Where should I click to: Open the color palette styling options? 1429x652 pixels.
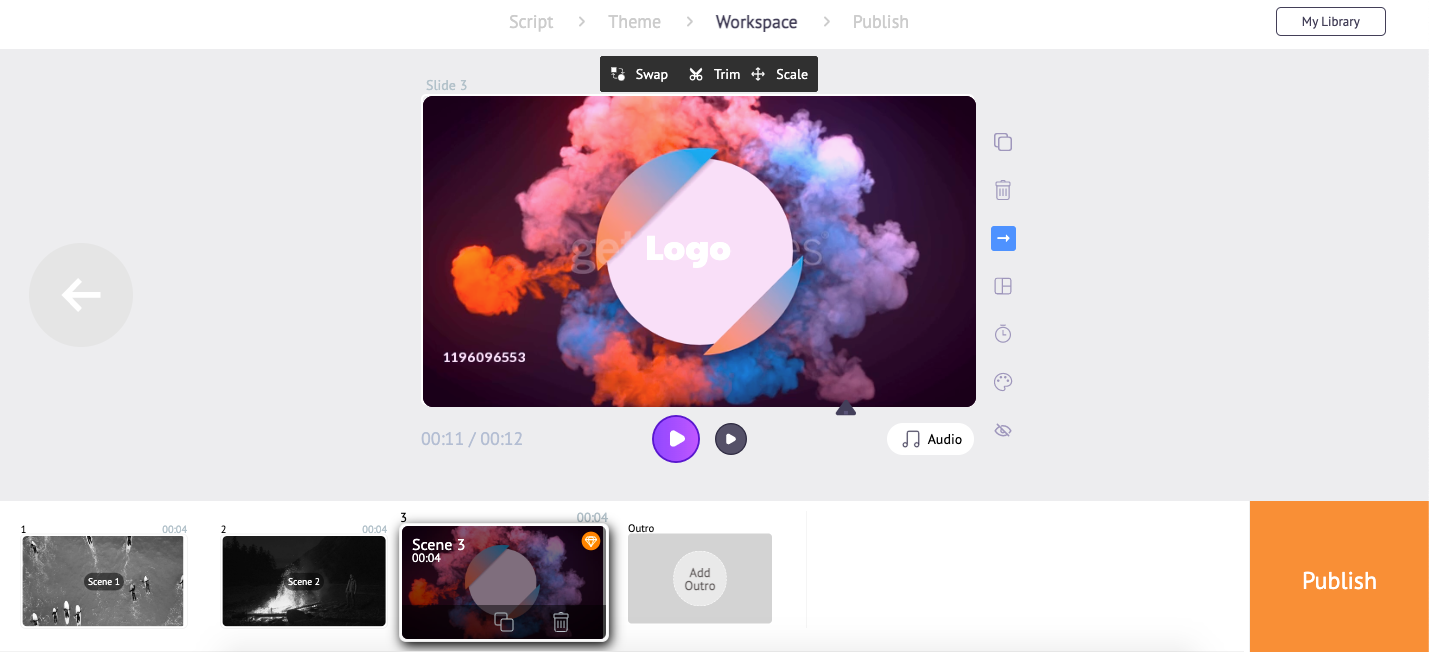(1003, 381)
